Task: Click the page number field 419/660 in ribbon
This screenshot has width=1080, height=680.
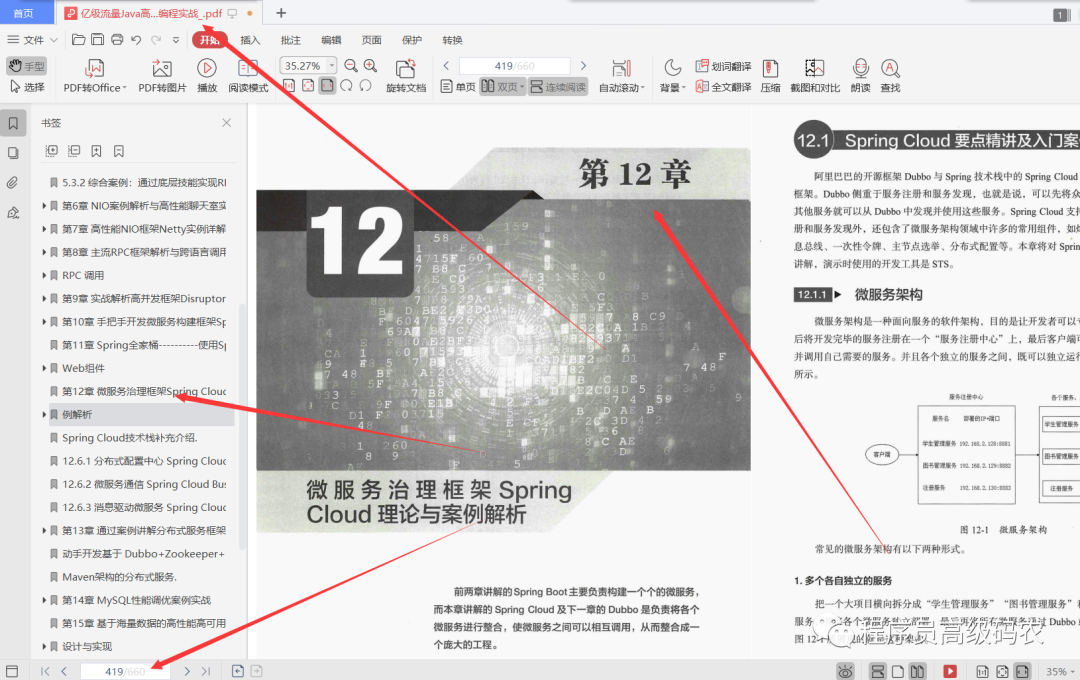Action: 515,65
